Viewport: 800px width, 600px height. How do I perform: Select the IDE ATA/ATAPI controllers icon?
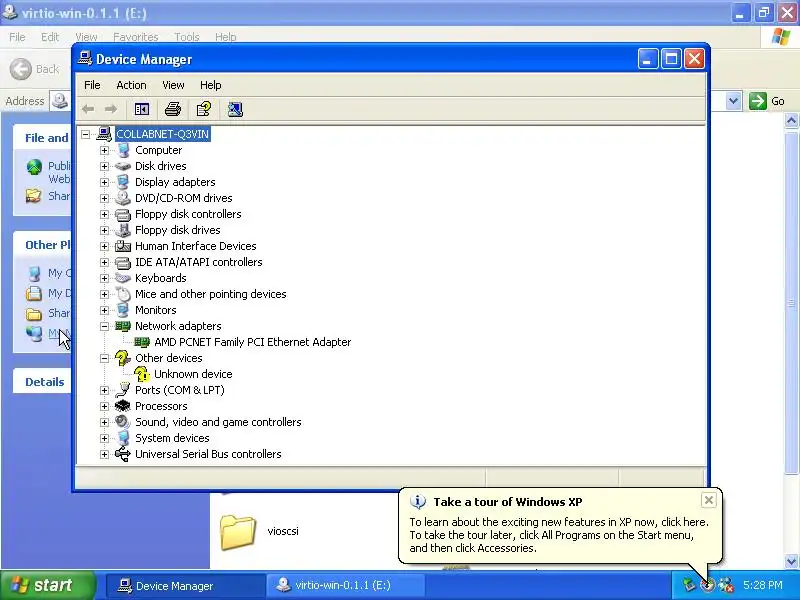123,262
